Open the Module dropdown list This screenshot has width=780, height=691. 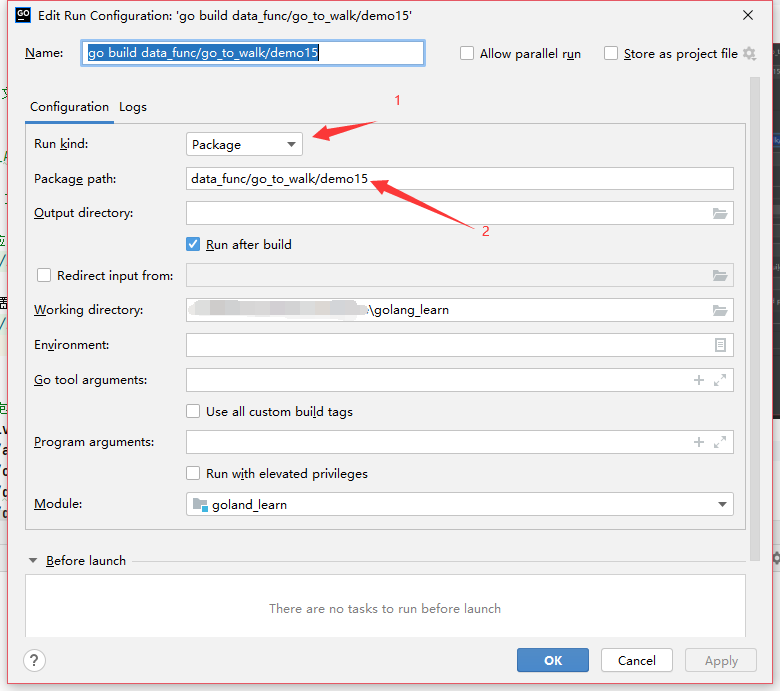(x=460, y=505)
